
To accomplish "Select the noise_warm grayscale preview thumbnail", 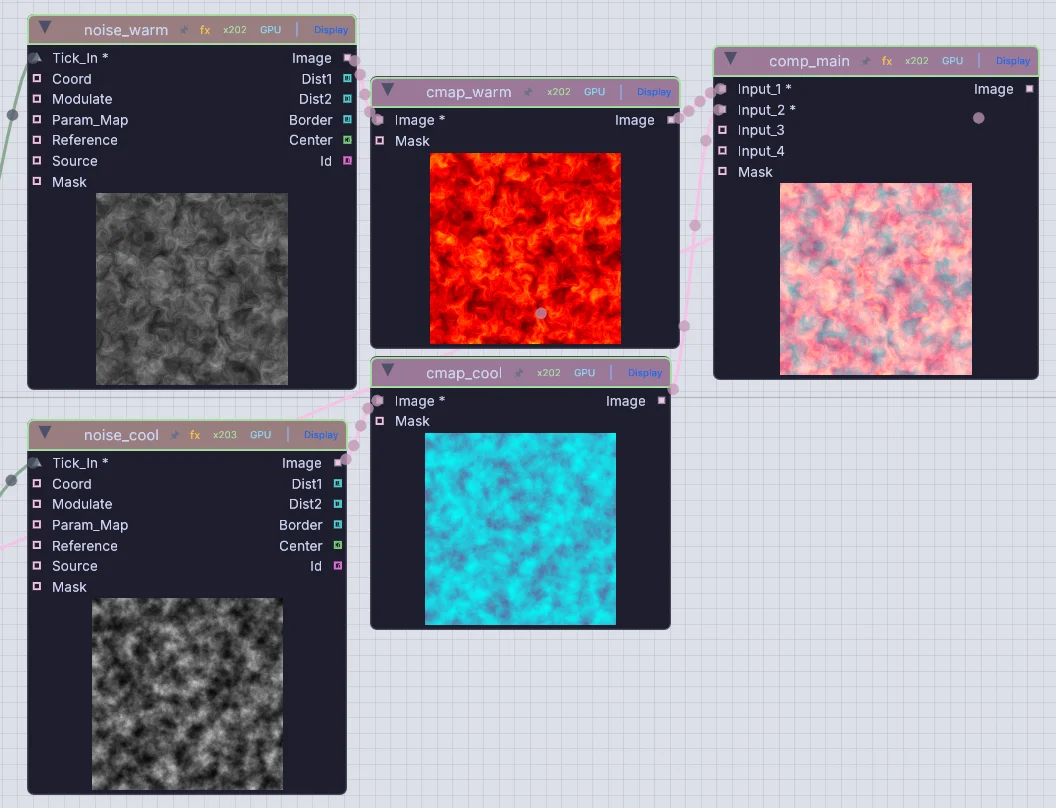I will [x=192, y=289].
